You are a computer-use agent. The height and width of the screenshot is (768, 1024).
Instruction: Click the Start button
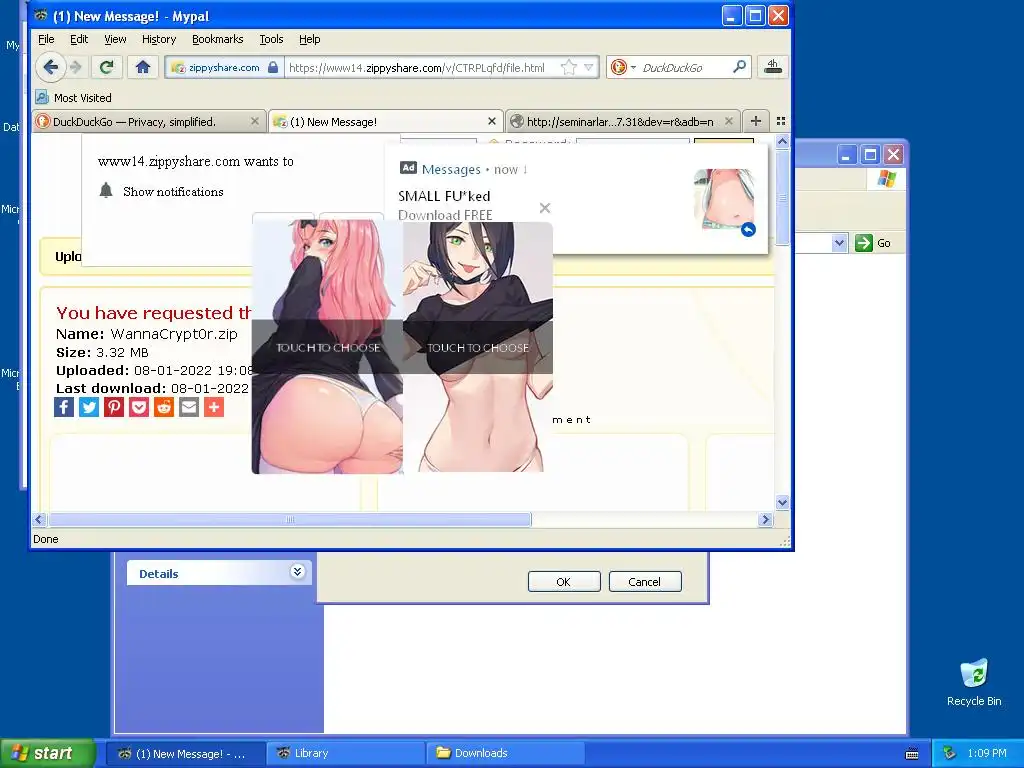[x=47, y=753]
